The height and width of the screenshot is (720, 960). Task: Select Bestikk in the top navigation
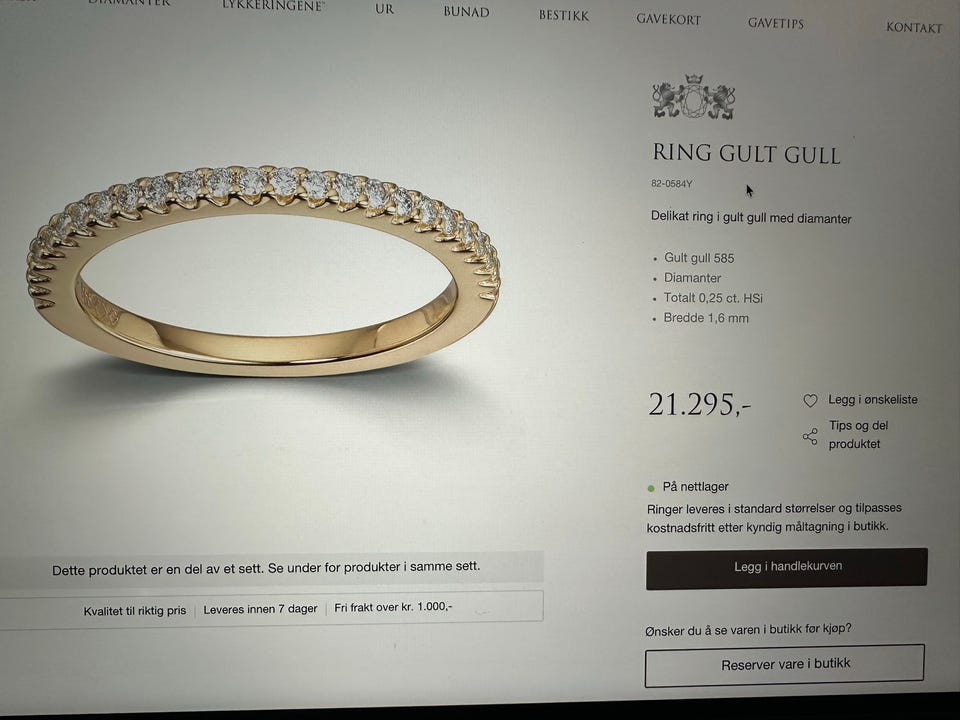(563, 16)
